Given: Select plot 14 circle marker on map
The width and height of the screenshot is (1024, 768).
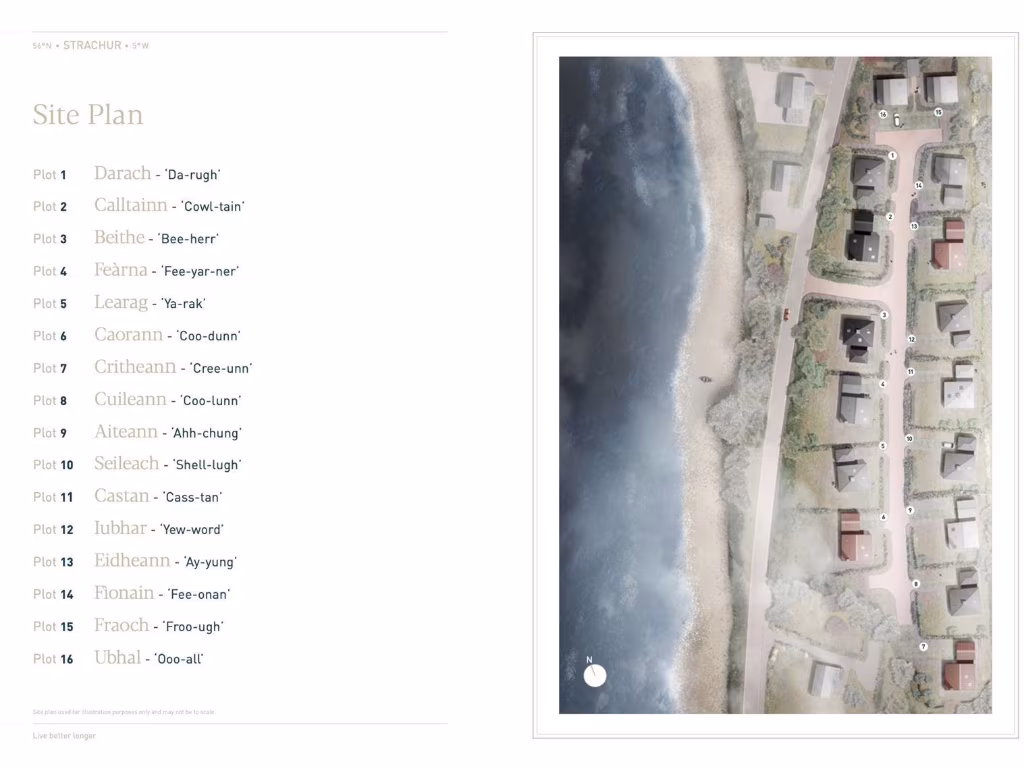Looking at the screenshot, I should [919, 185].
